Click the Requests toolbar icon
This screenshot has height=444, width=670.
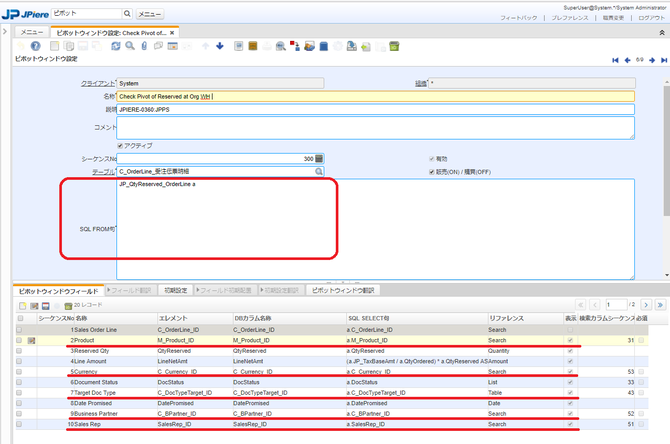click(x=309, y=46)
